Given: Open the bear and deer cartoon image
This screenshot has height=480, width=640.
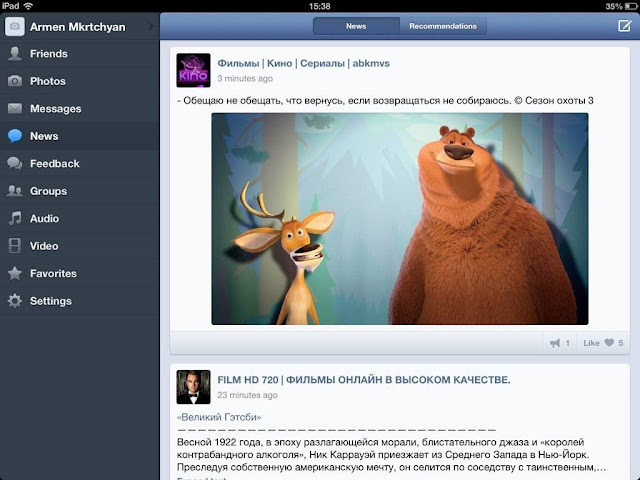Looking at the screenshot, I should point(400,219).
